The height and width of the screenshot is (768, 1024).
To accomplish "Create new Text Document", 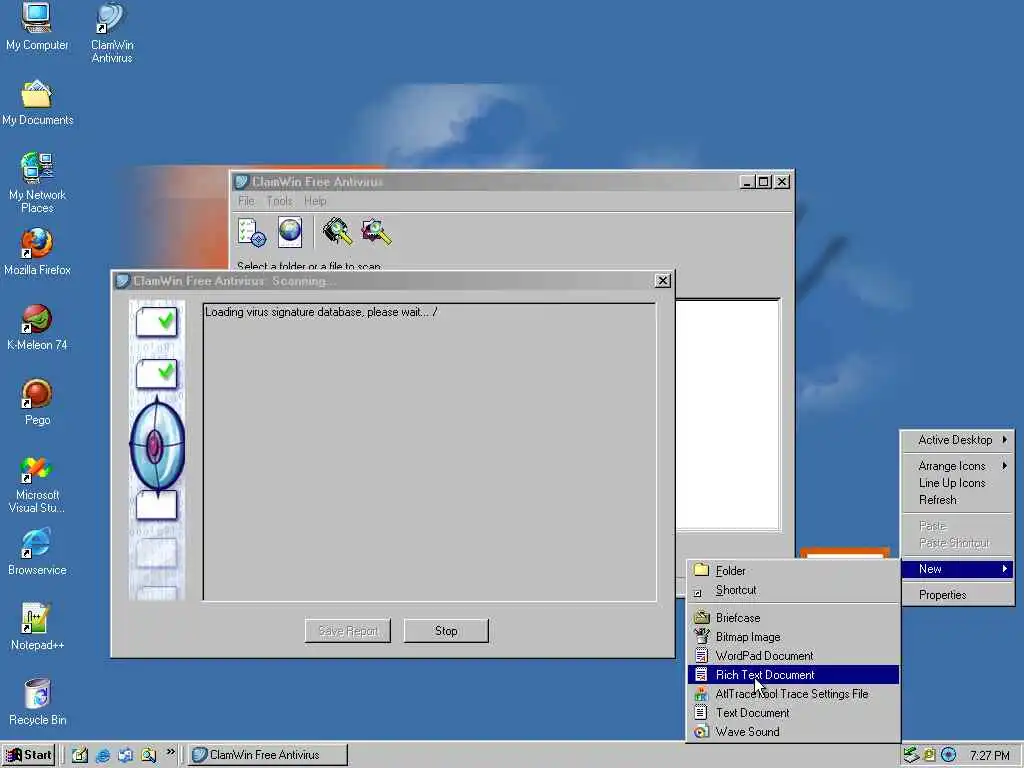I will pos(793,712).
